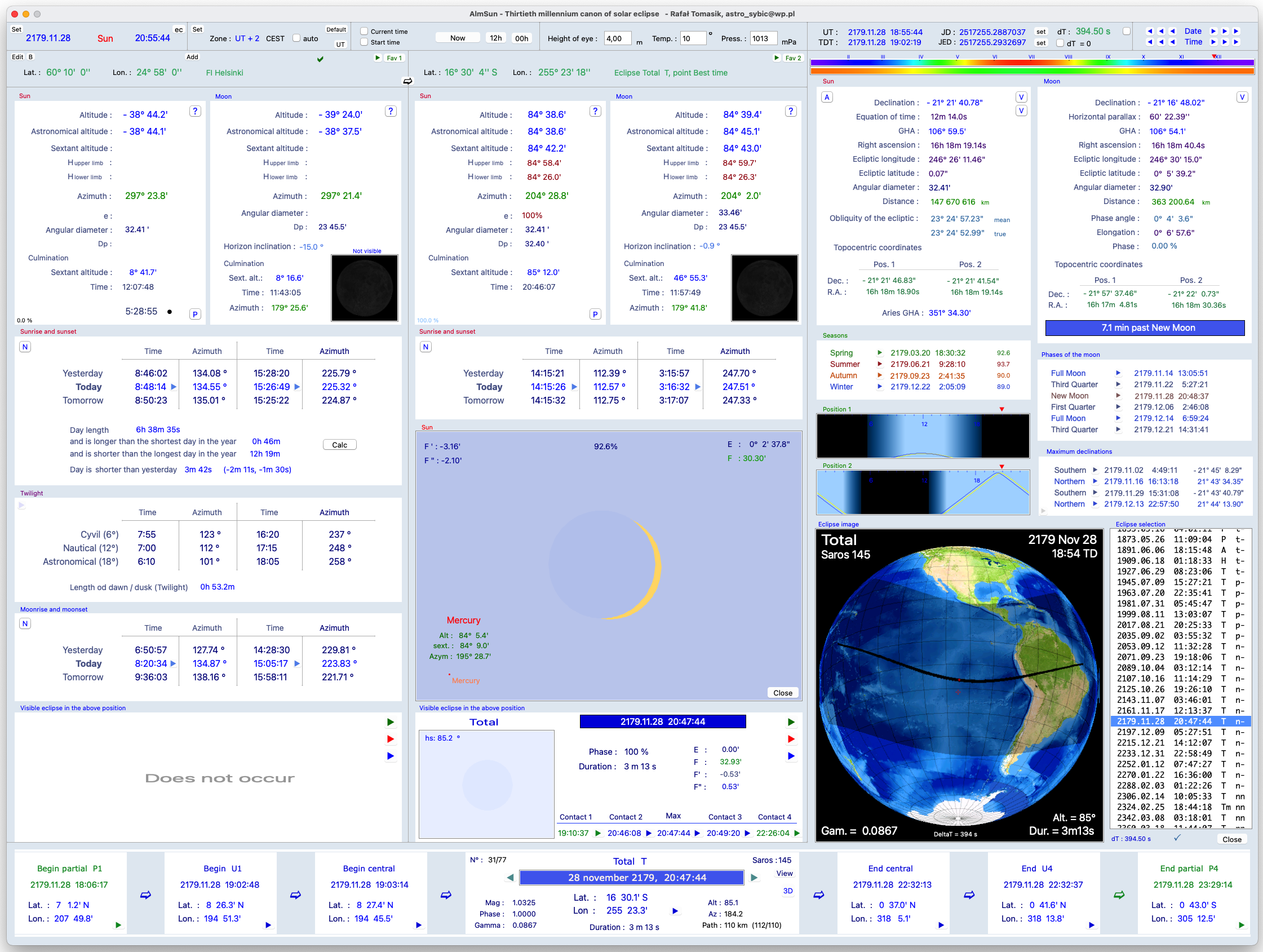Click the green play triangle above Does not occur
The height and width of the screenshot is (952, 1263).
(391, 723)
